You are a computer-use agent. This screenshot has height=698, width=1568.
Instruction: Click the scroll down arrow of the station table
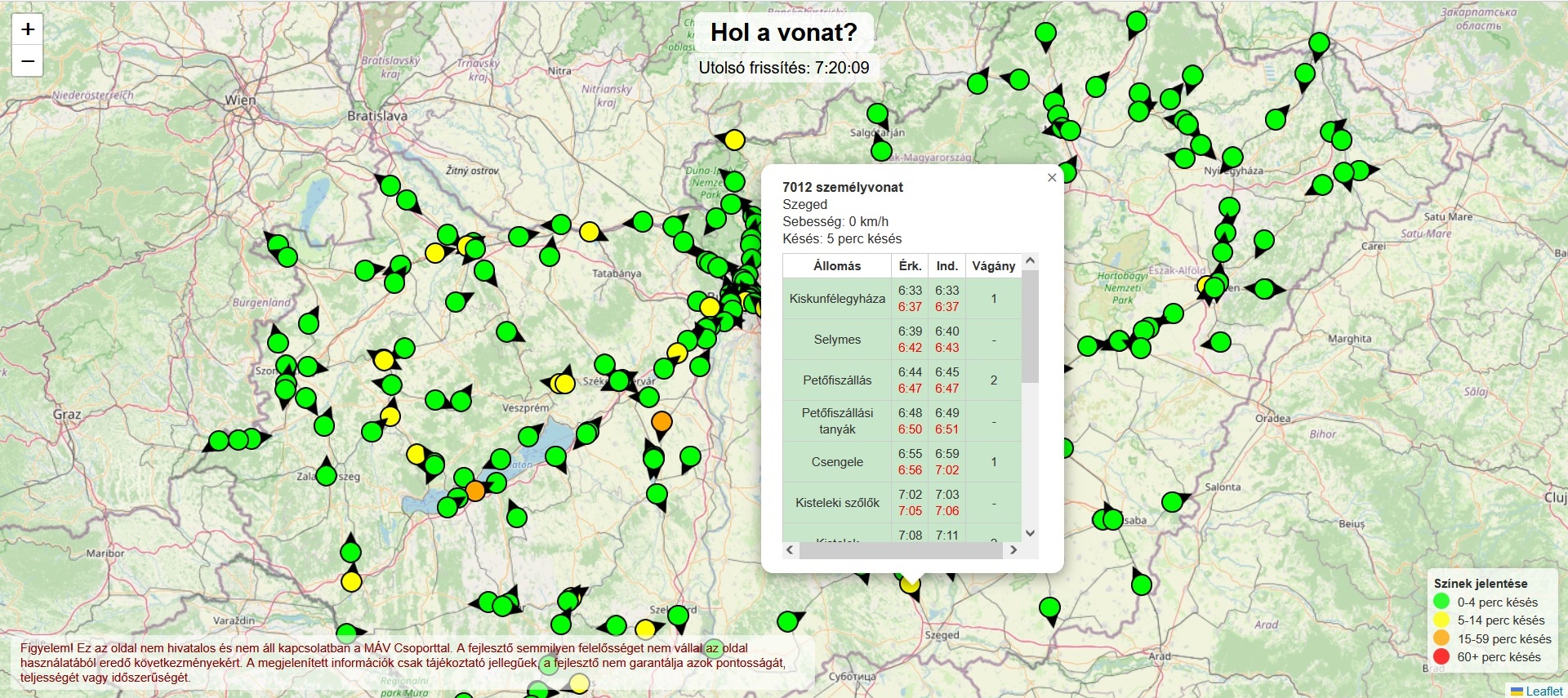point(1030,533)
